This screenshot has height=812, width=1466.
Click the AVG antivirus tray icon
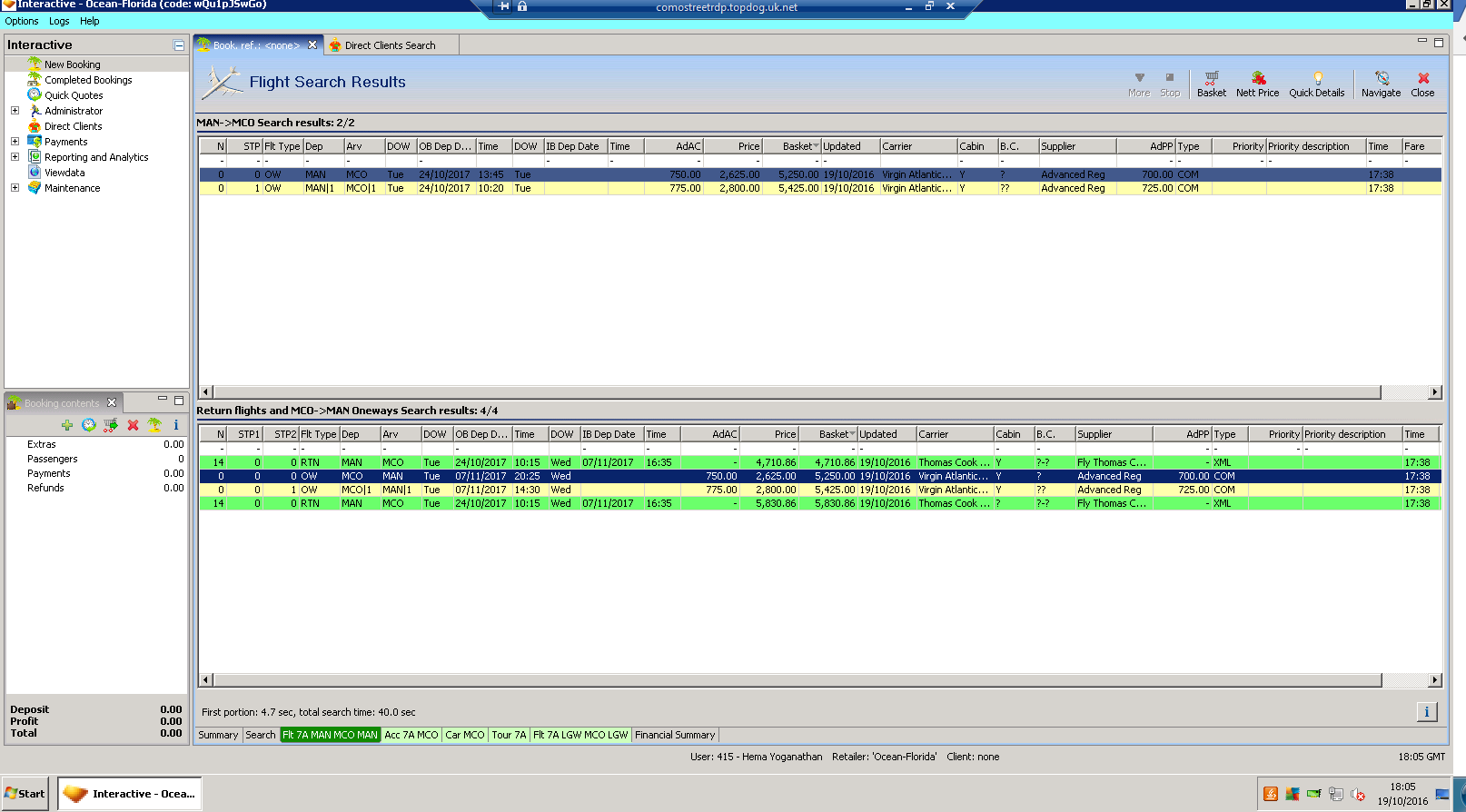[1292, 794]
